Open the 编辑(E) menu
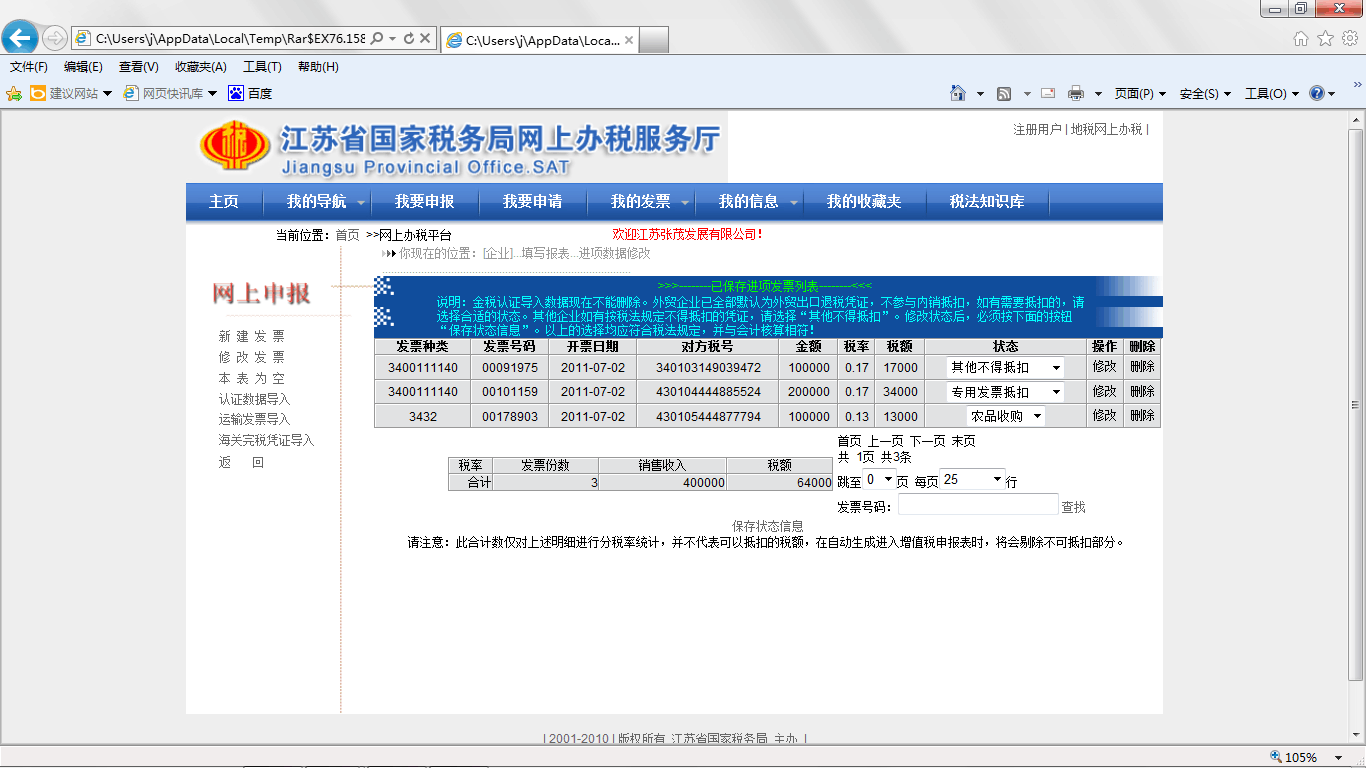 [83, 67]
